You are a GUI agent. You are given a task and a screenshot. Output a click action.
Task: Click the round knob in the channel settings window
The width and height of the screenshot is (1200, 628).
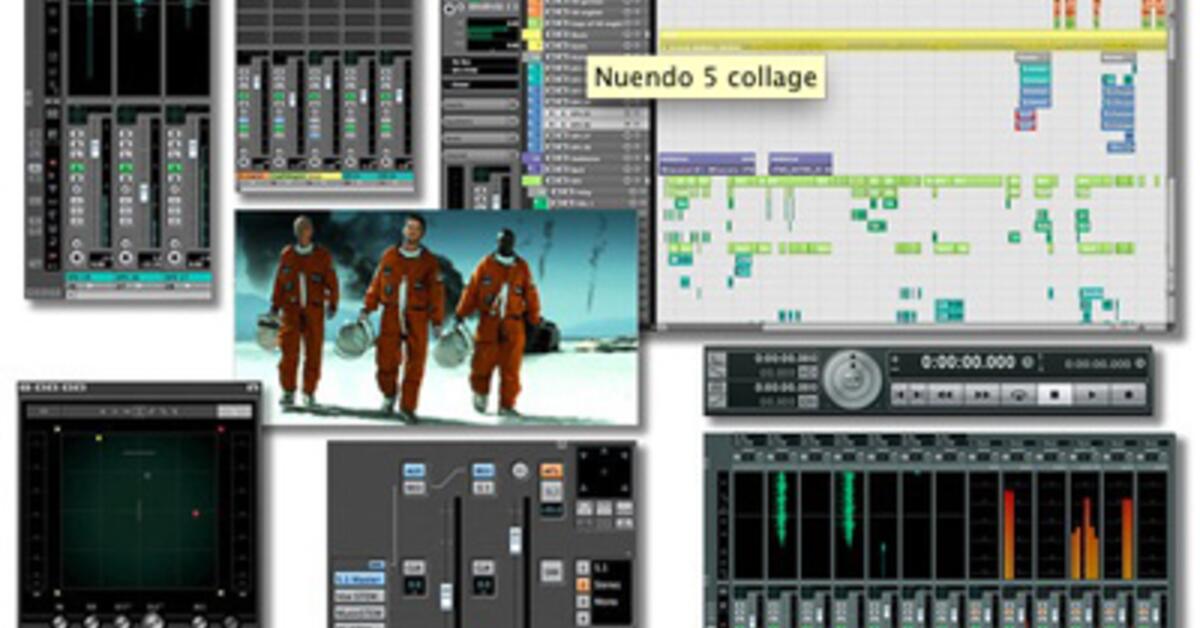(519, 470)
